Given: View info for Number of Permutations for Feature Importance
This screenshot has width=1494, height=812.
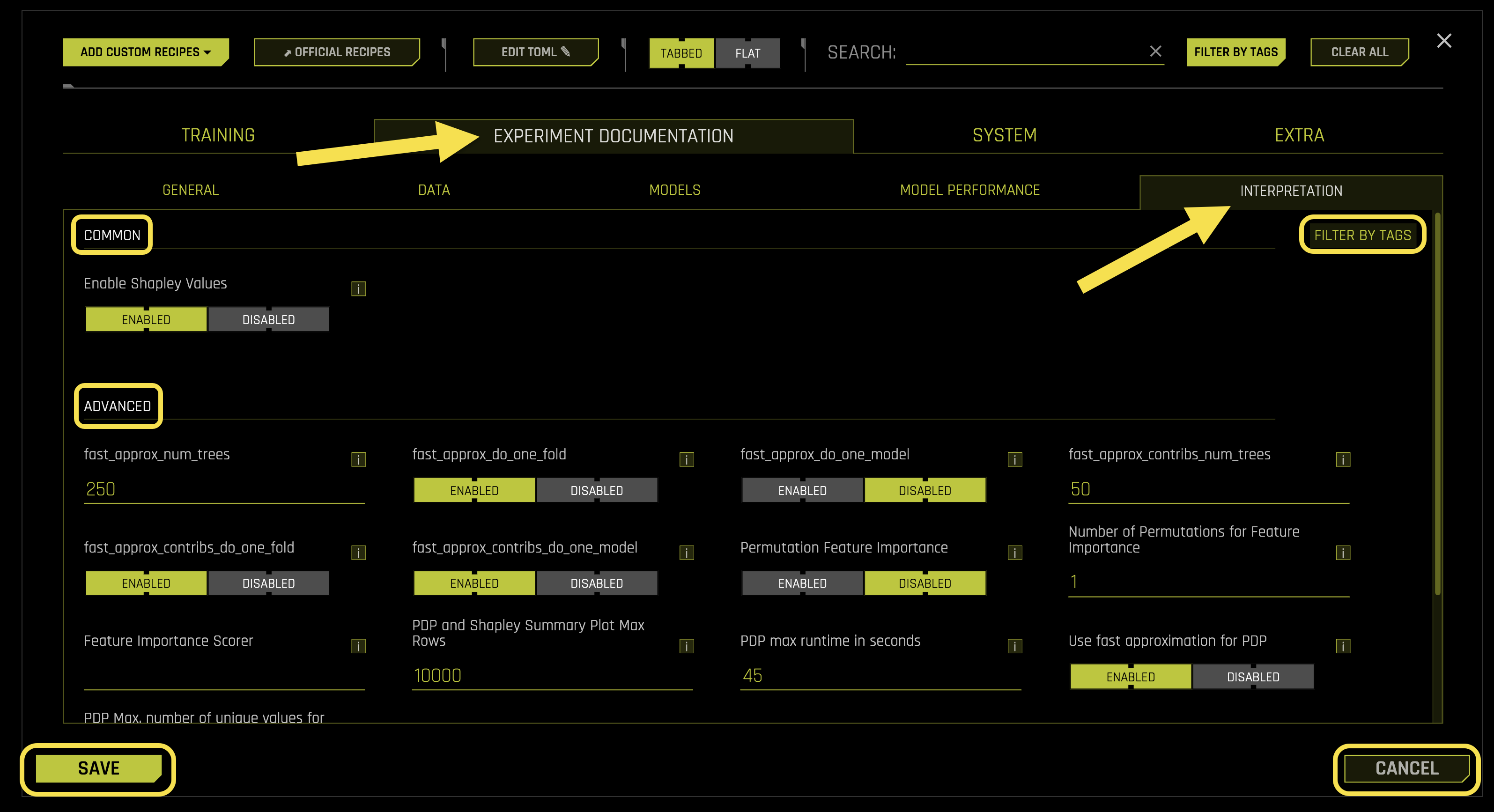Looking at the screenshot, I should [x=1343, y=552].
